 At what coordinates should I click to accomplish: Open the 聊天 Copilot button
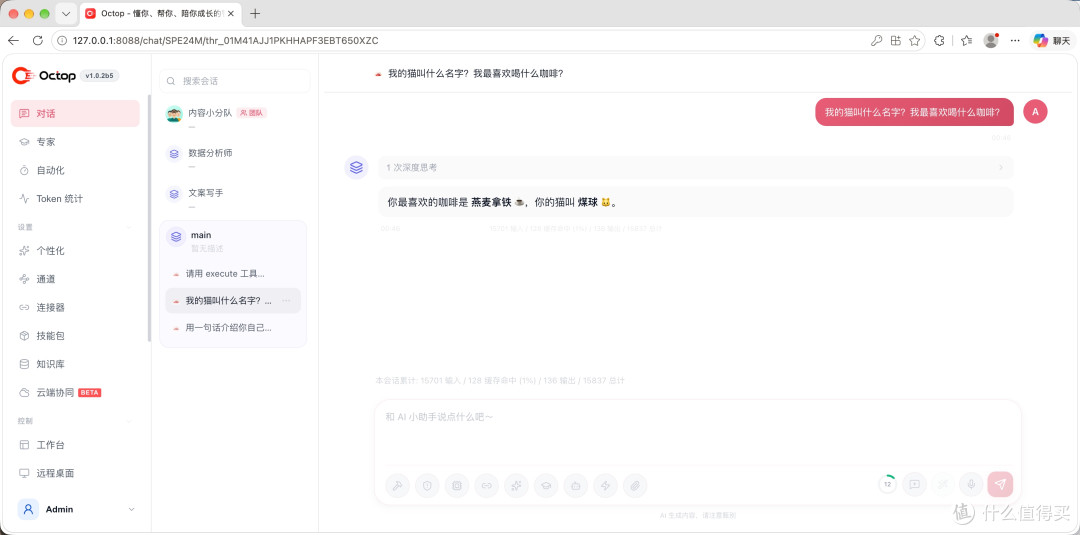click(1051, 41)
